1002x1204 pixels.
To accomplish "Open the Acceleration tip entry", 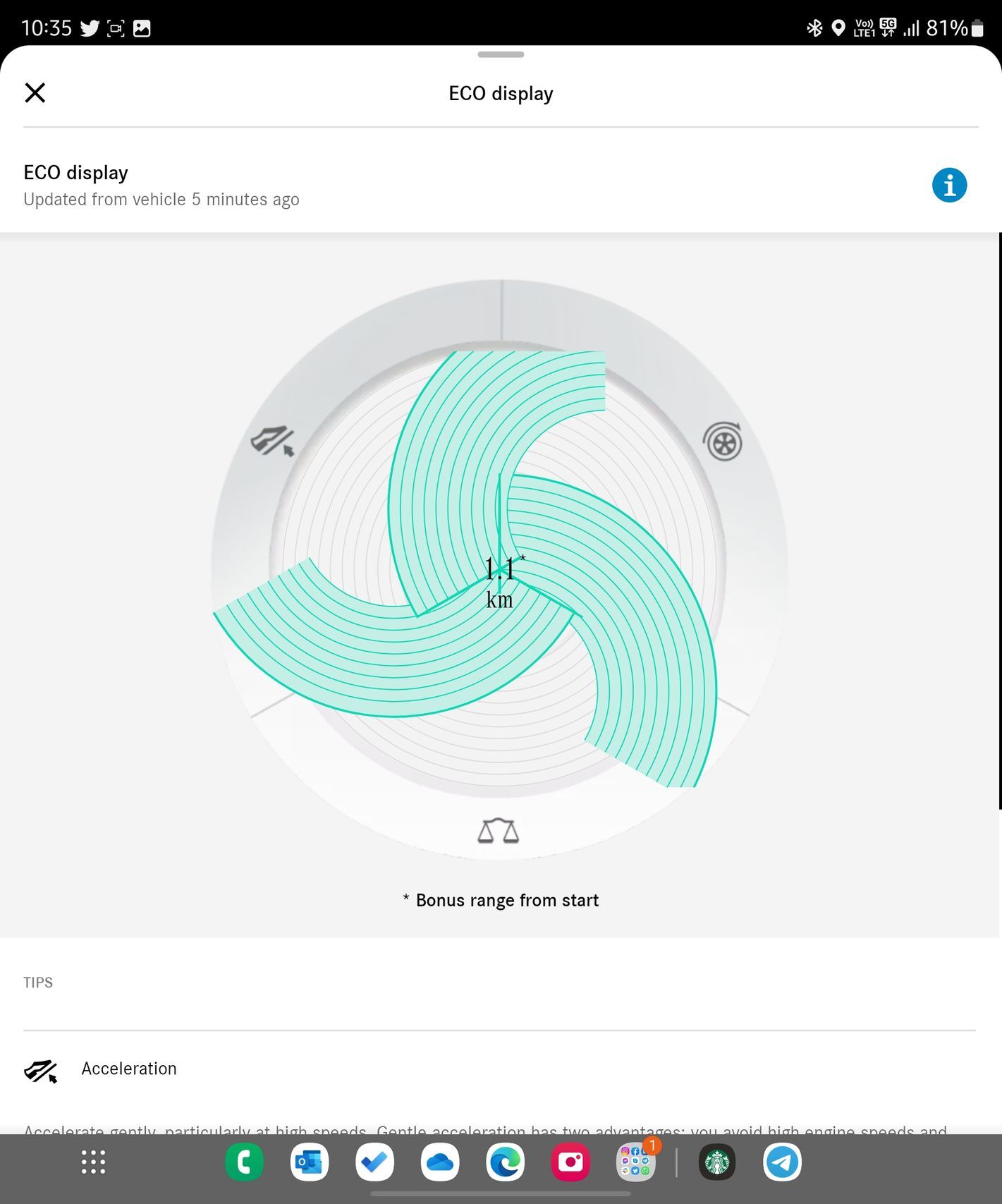I will (x=129, y=1069).
